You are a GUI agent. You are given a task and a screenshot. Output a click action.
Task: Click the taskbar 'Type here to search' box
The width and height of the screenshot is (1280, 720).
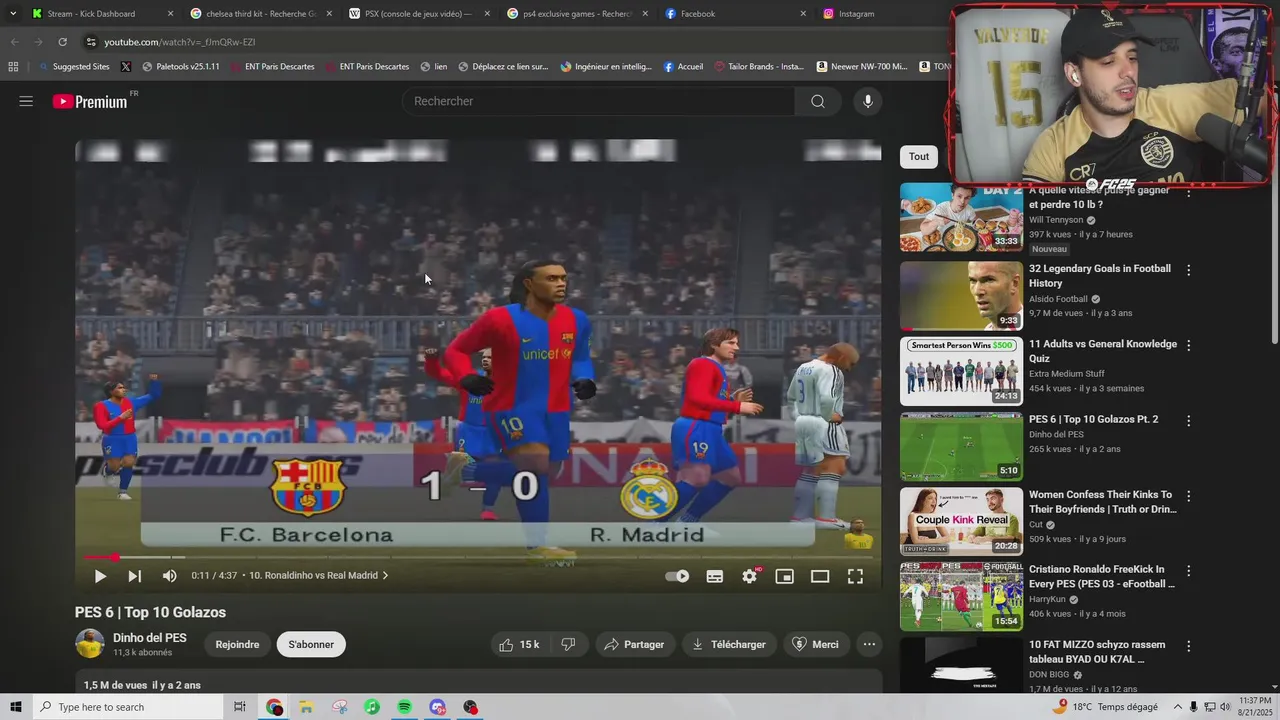click(126, 707)
